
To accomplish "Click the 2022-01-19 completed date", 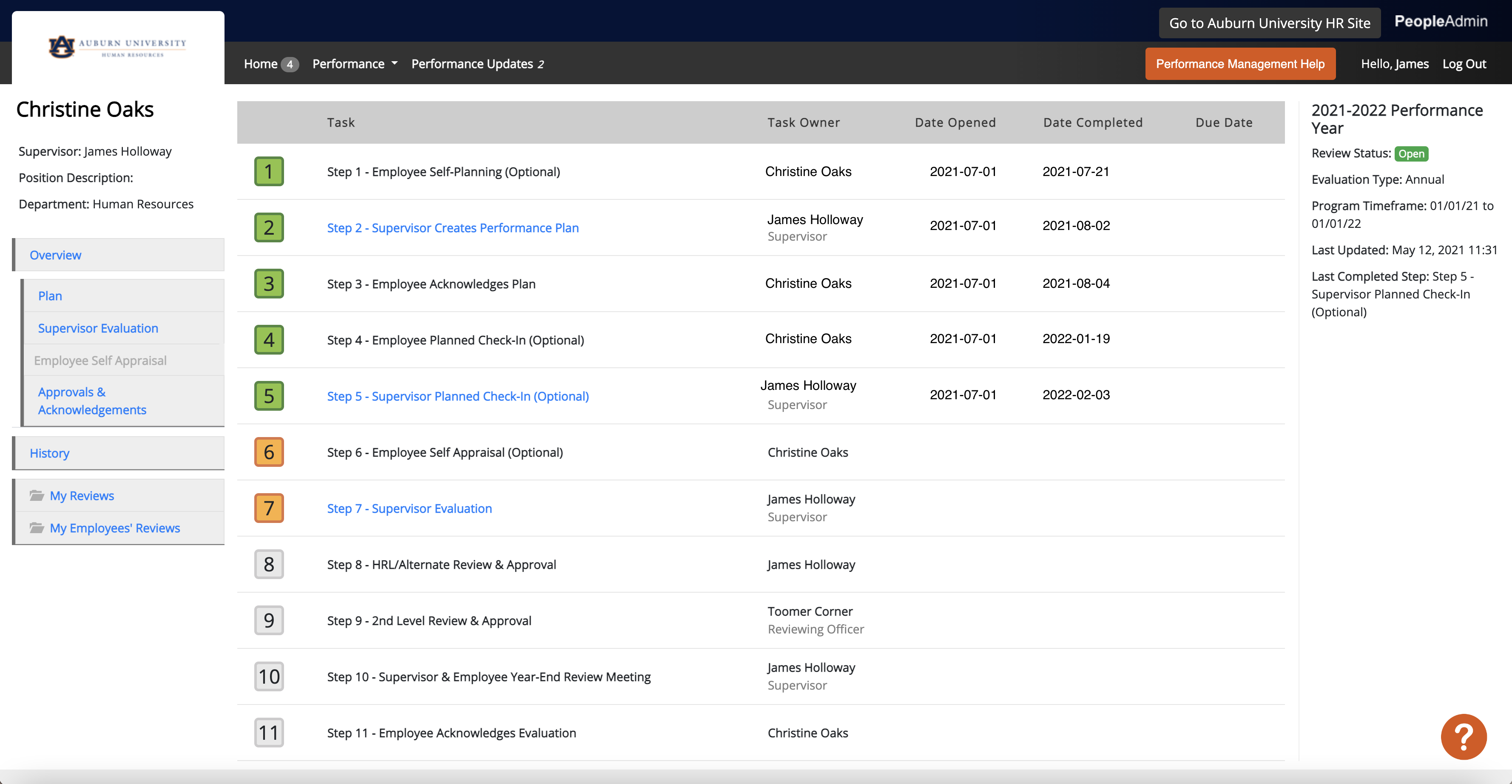I will click(1076, 338).
